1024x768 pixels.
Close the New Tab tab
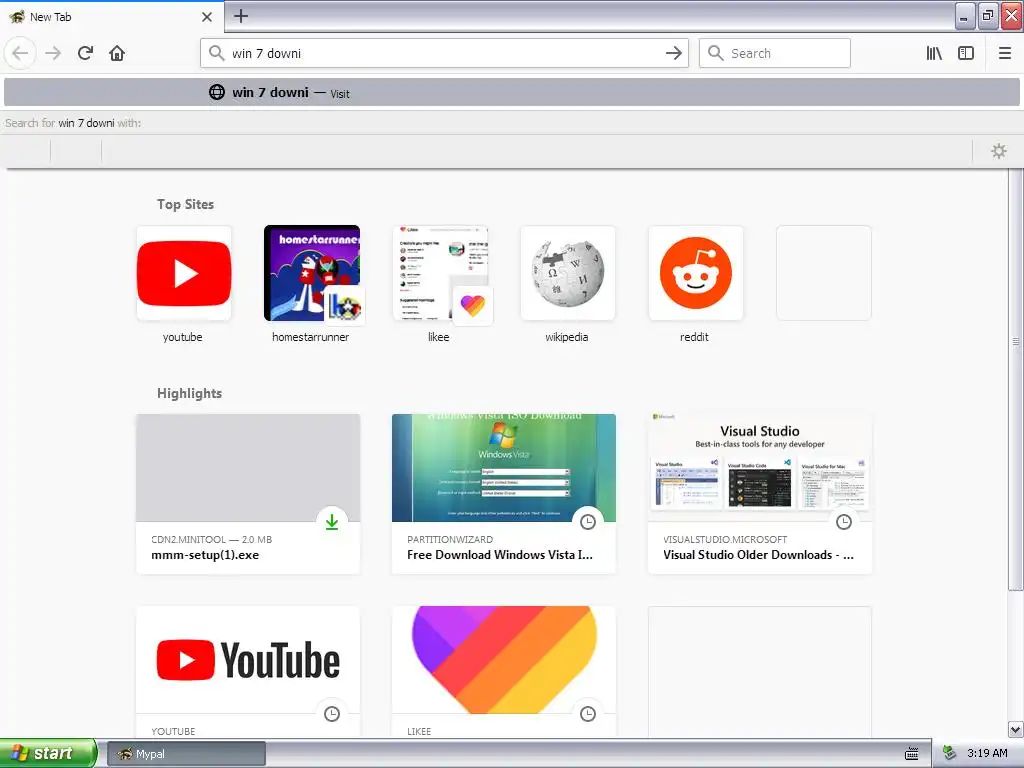tap(207, 17)
